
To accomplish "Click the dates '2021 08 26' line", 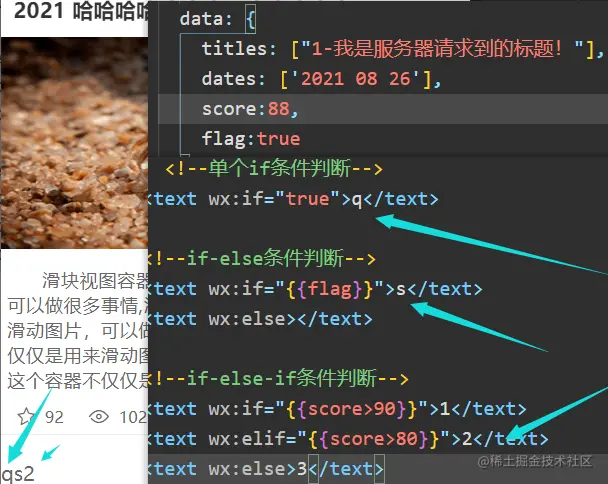I will (321, 79).
